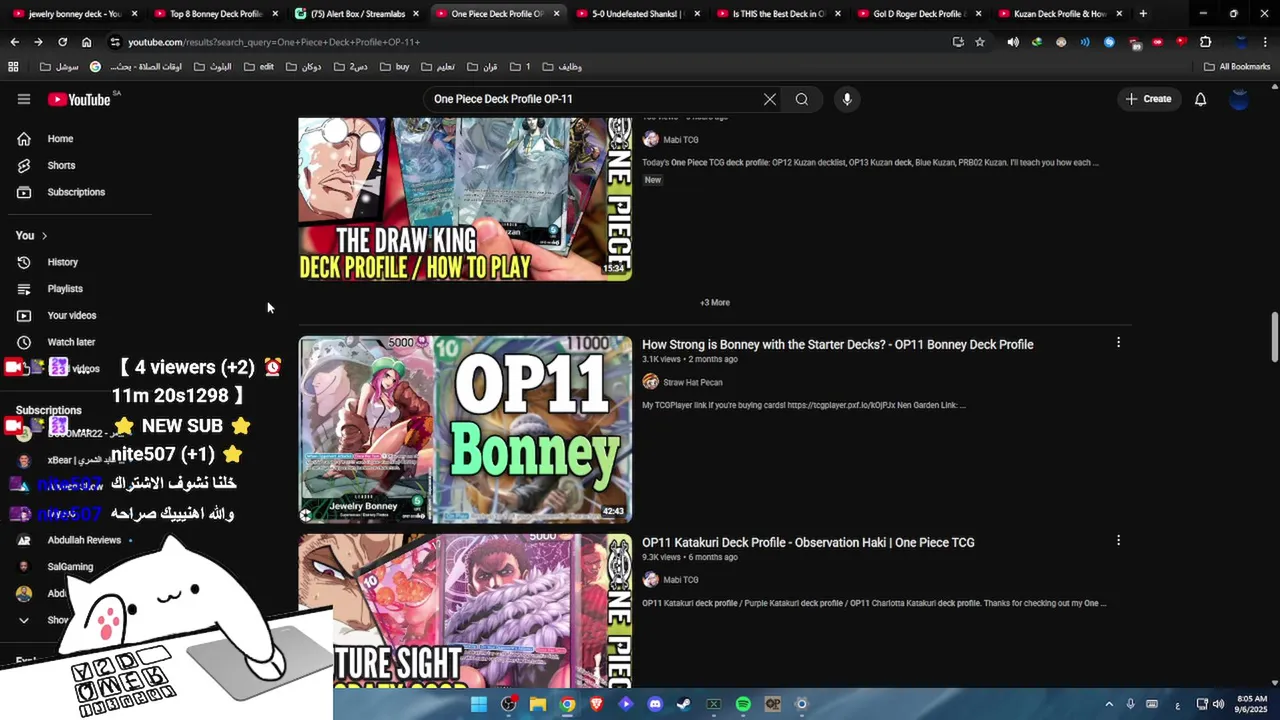Viewport: 1280px width, 720px height.
Task: Go forward with the browser forward arrow
Action: (x=38, y=42)
